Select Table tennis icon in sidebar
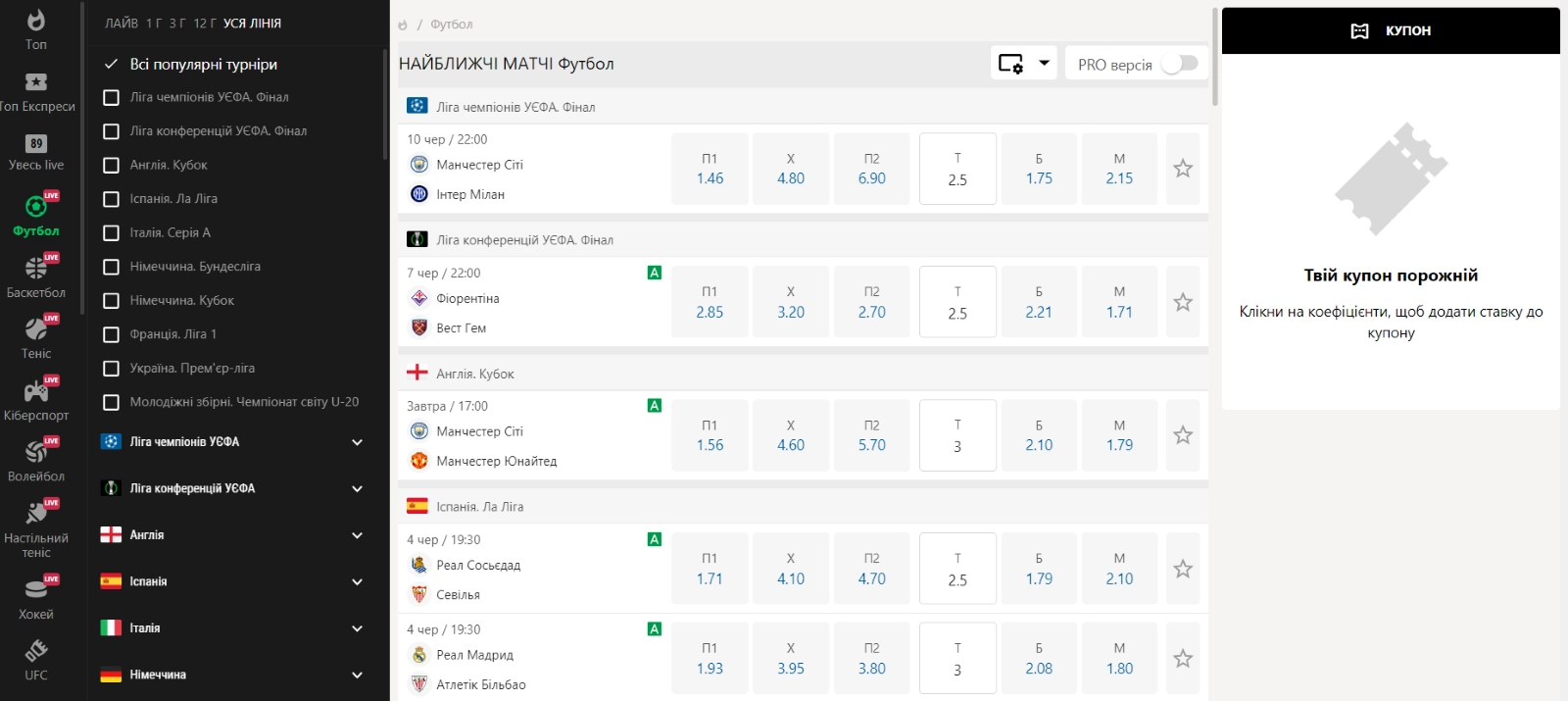1568x701 pixels. (x=37, y=512)
